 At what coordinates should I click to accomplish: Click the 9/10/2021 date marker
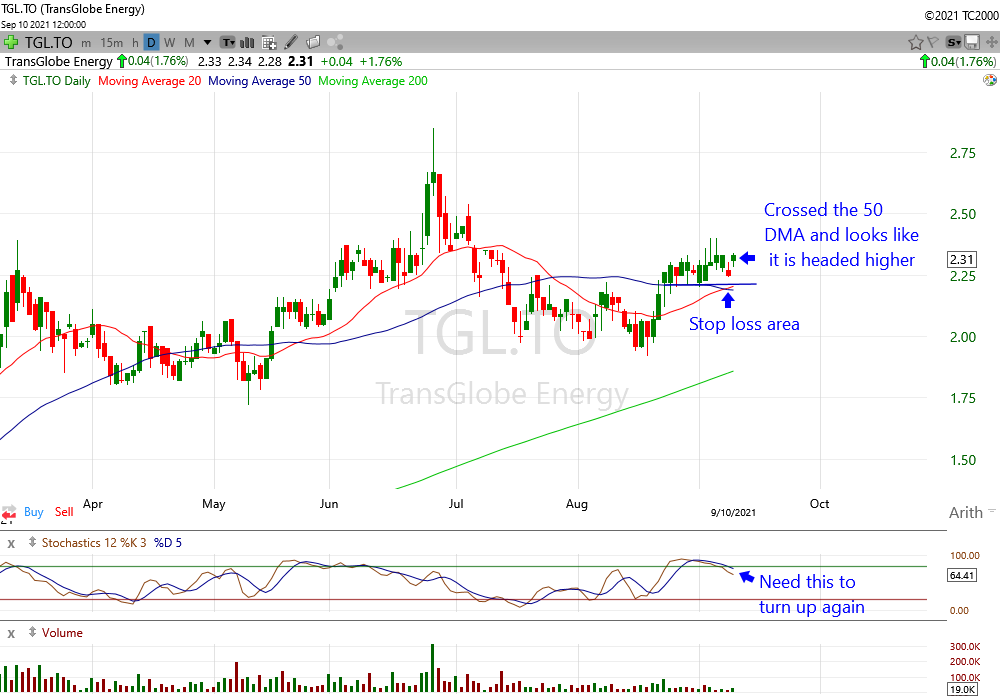(x=733, y=513)
